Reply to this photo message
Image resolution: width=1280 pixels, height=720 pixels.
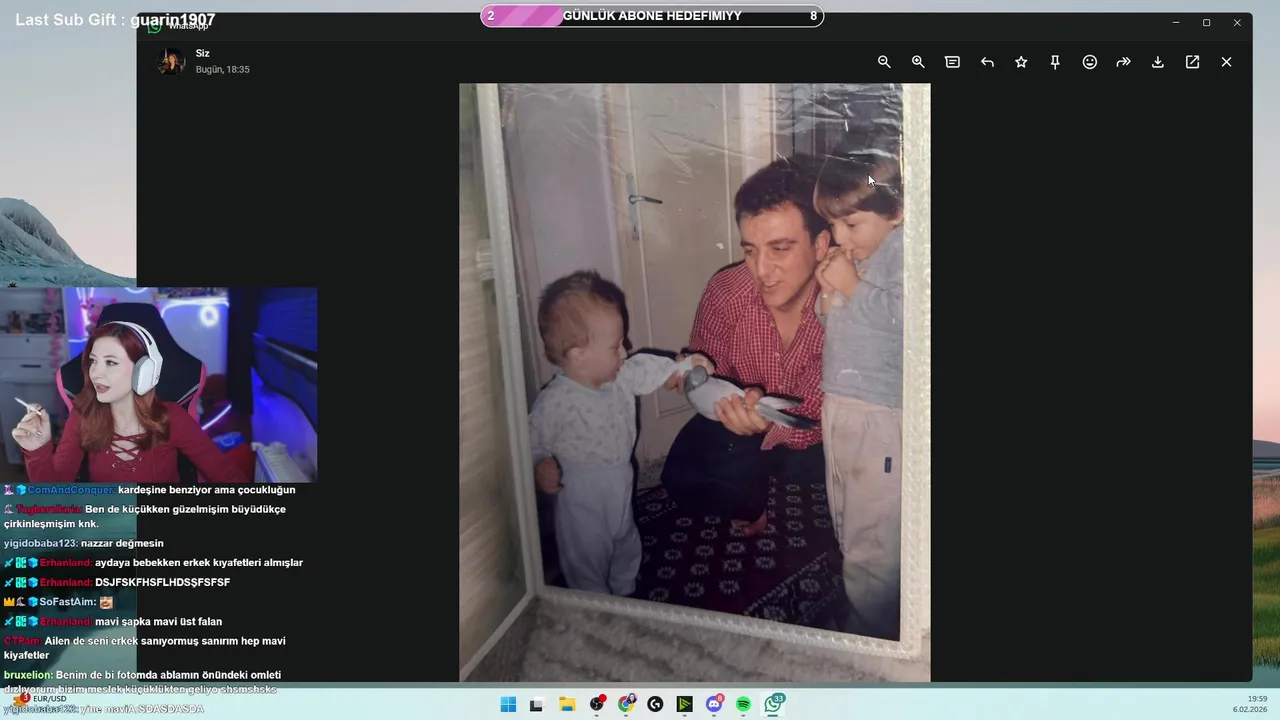(x=987, y=62)
